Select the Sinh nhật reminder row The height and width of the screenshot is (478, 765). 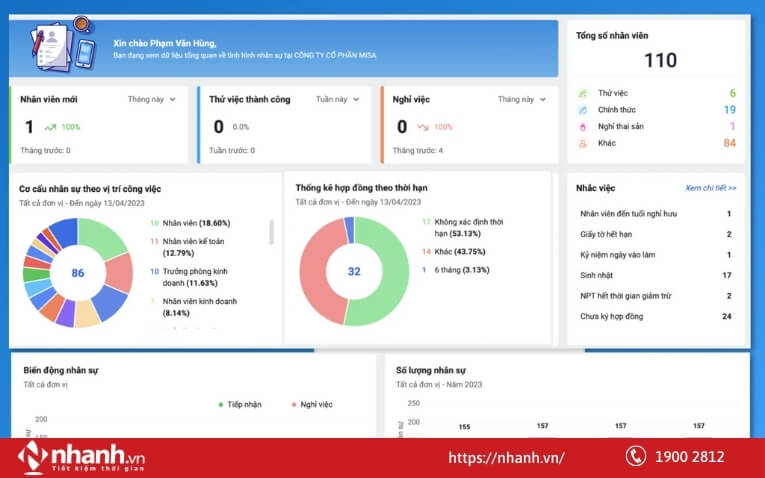point(655,275)
